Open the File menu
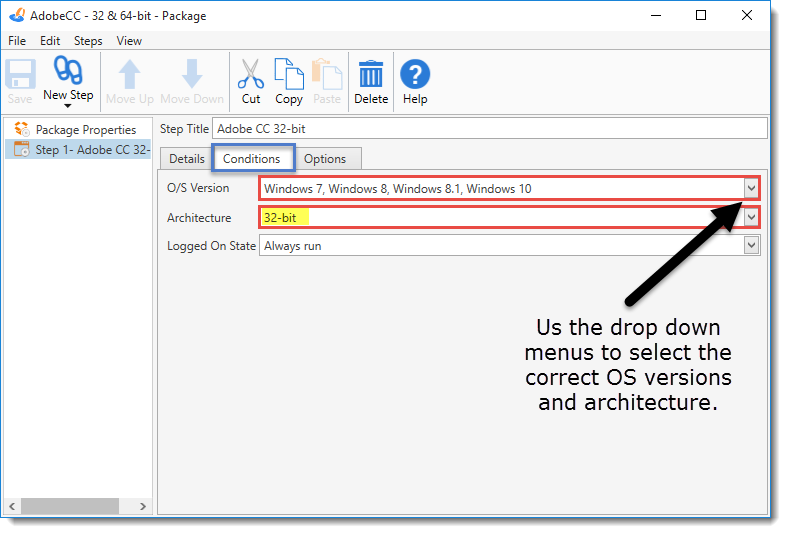Image resolution: width=786 pixels, height=533 pixels. click(17, 41)
